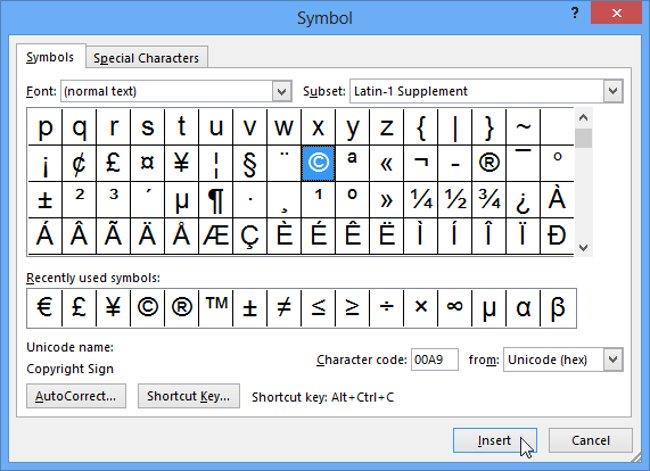This screenshot has width=650, height=471.
Task: Select division ÷ in recently used
Action: [x=386, y=308]
